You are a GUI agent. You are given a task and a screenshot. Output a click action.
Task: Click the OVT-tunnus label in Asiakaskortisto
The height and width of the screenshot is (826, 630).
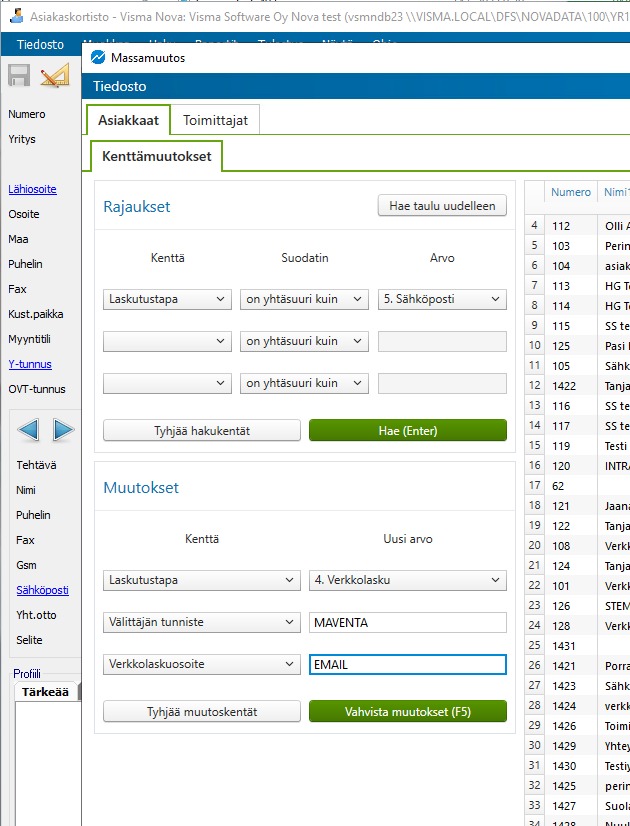37,389
